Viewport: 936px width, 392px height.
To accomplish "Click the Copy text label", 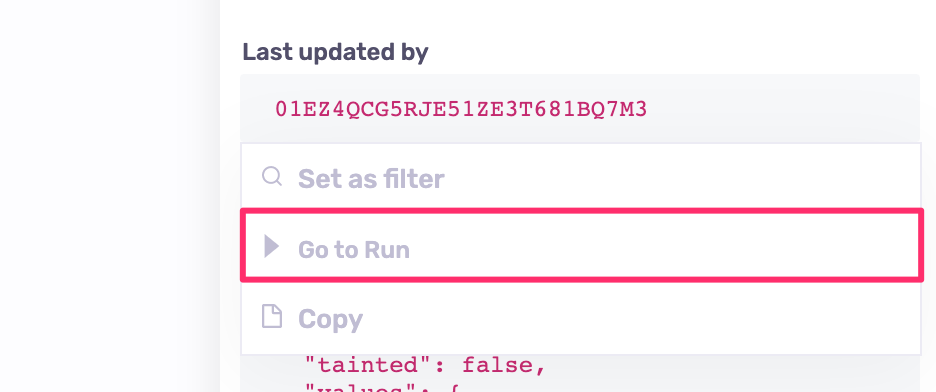I will pos(330,319).
